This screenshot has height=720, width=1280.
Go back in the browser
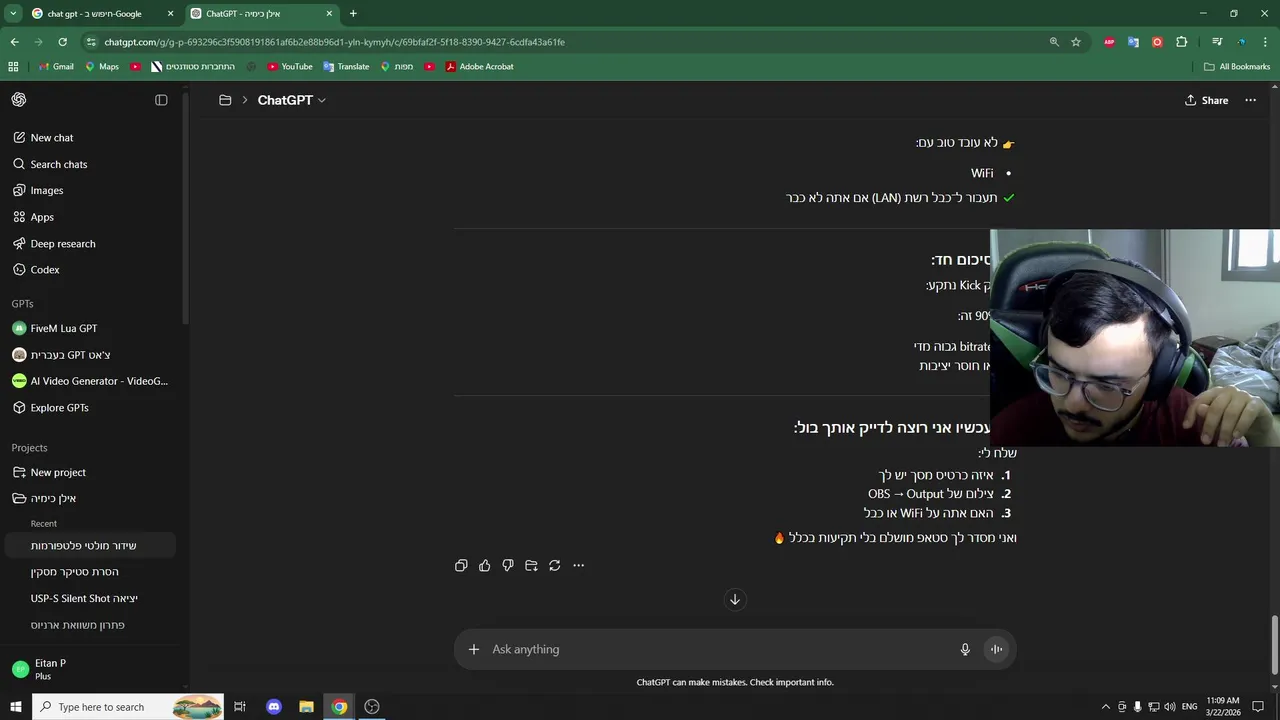[14, 42]
